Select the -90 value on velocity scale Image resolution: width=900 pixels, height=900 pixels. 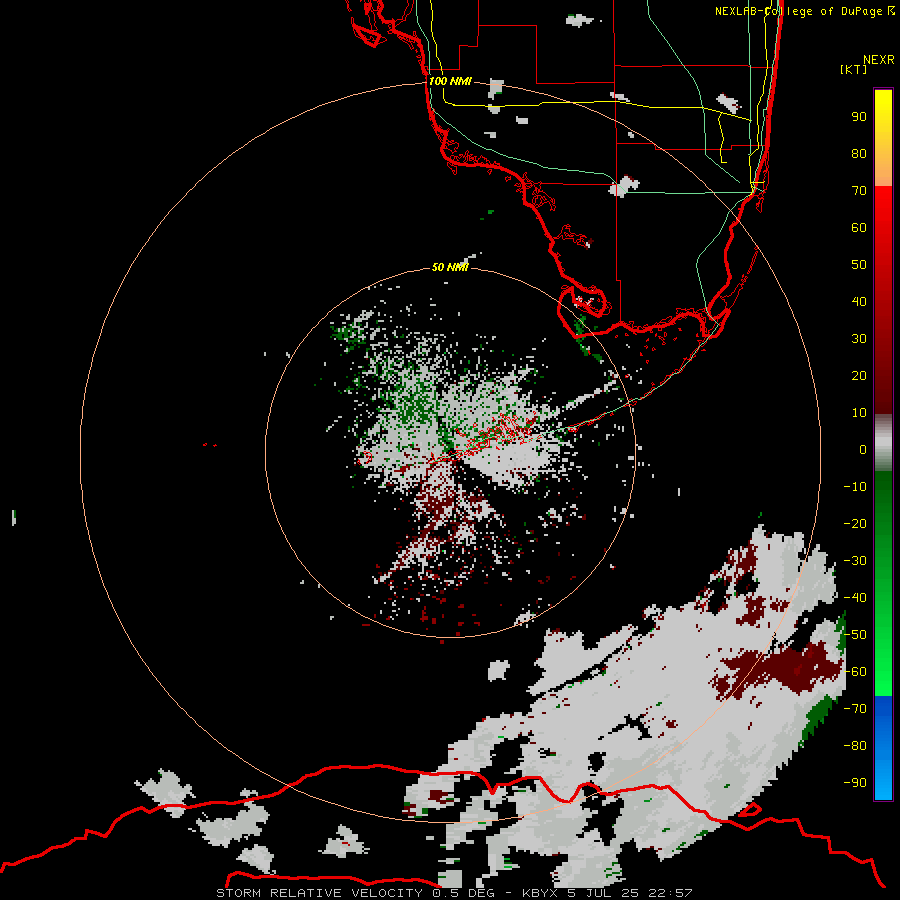(855, 783)
